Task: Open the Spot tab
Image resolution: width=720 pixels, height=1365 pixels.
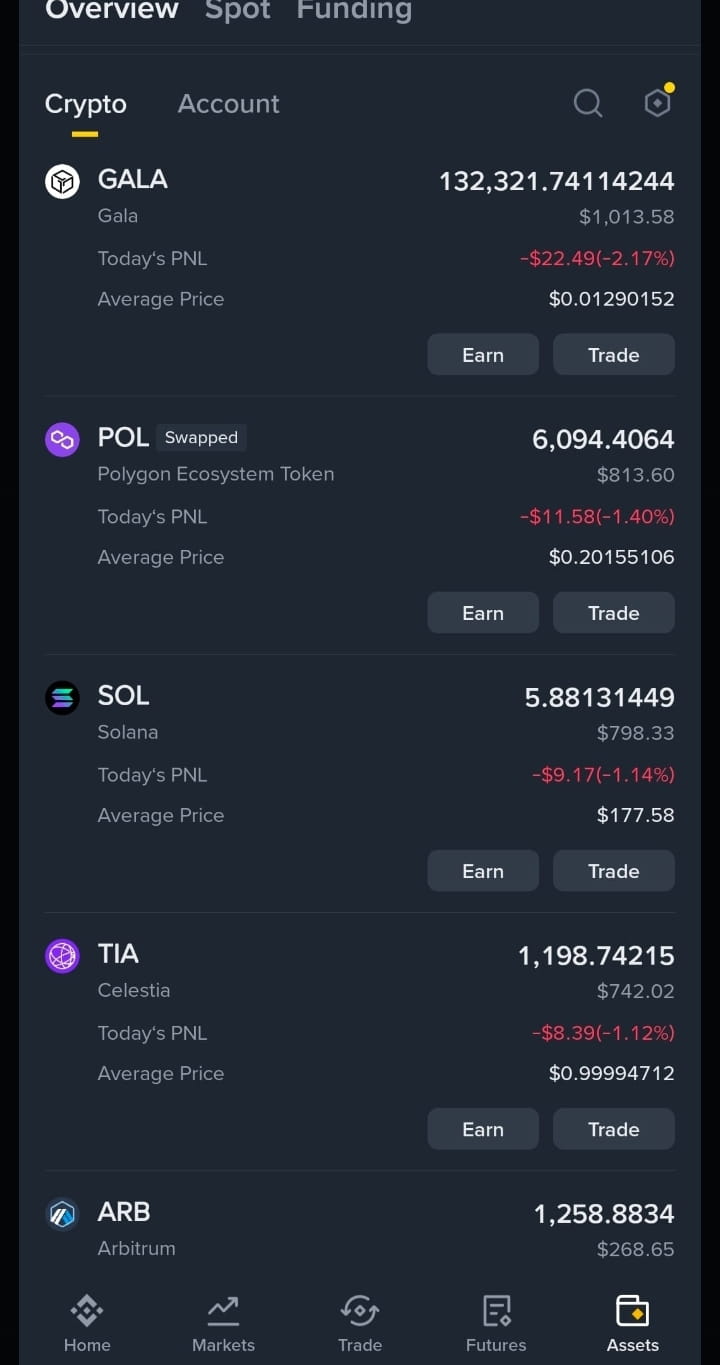Action: pyautogui.click(x=238, y=11)
